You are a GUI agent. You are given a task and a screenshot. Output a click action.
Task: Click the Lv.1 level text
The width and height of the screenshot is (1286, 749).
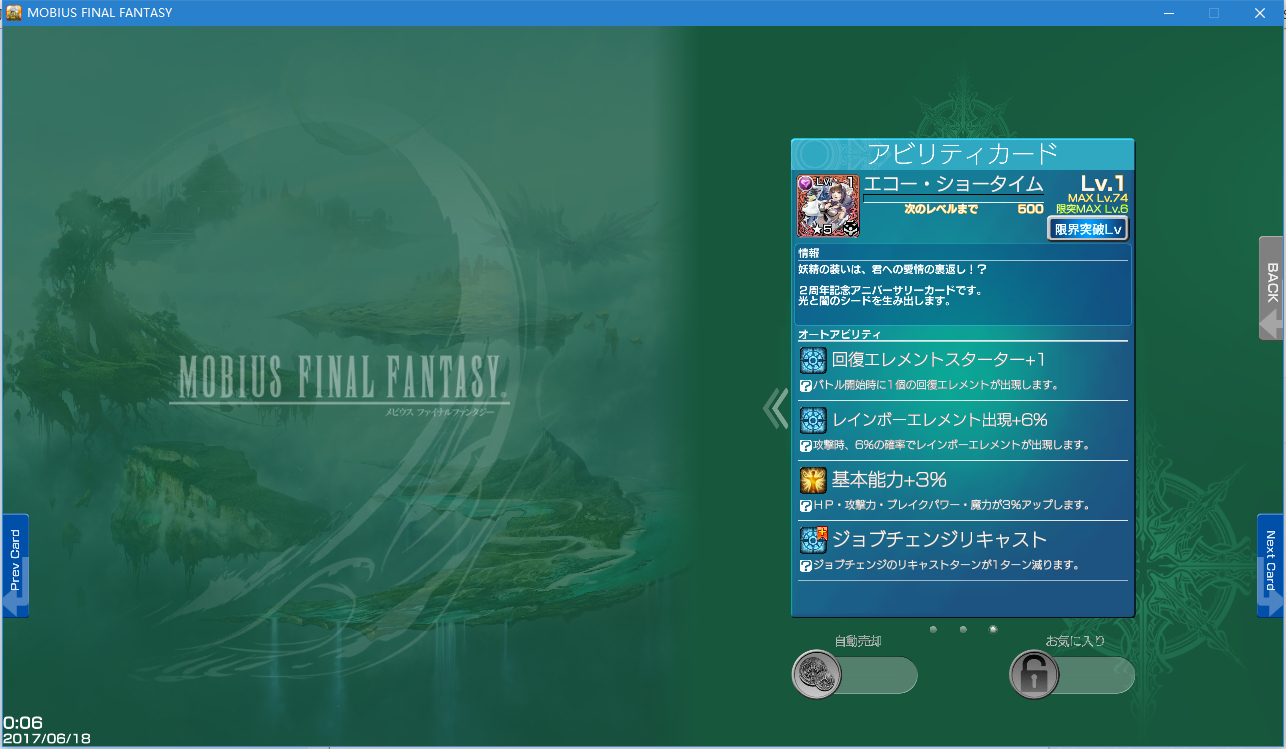point(1103,183)
